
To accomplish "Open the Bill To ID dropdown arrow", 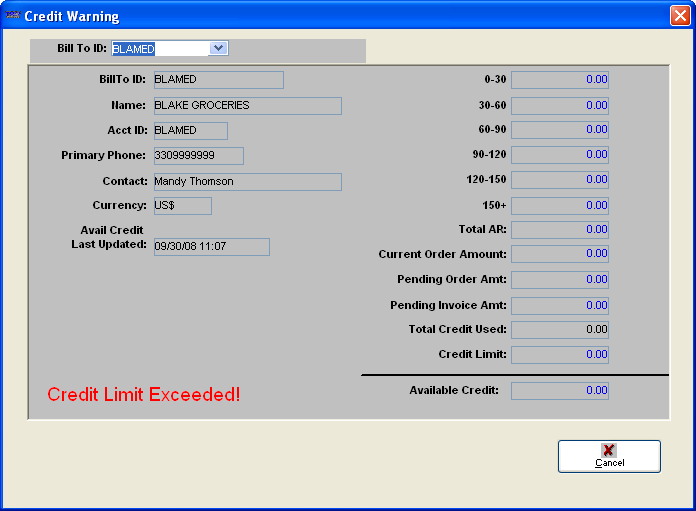I will [219, 48].
